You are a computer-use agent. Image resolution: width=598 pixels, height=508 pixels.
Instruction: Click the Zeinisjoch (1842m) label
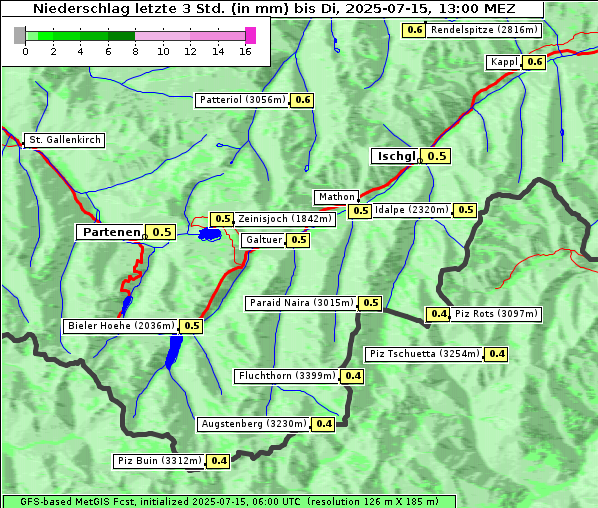[x=285, y=219]
